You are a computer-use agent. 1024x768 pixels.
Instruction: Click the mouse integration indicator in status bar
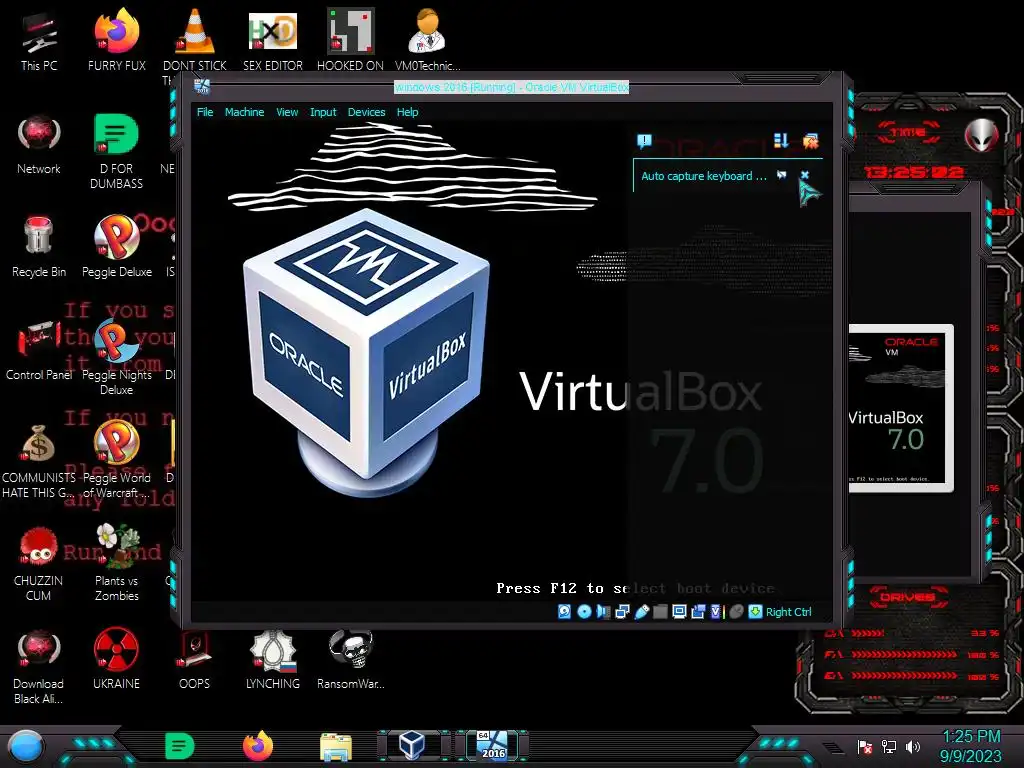(736, 611)
